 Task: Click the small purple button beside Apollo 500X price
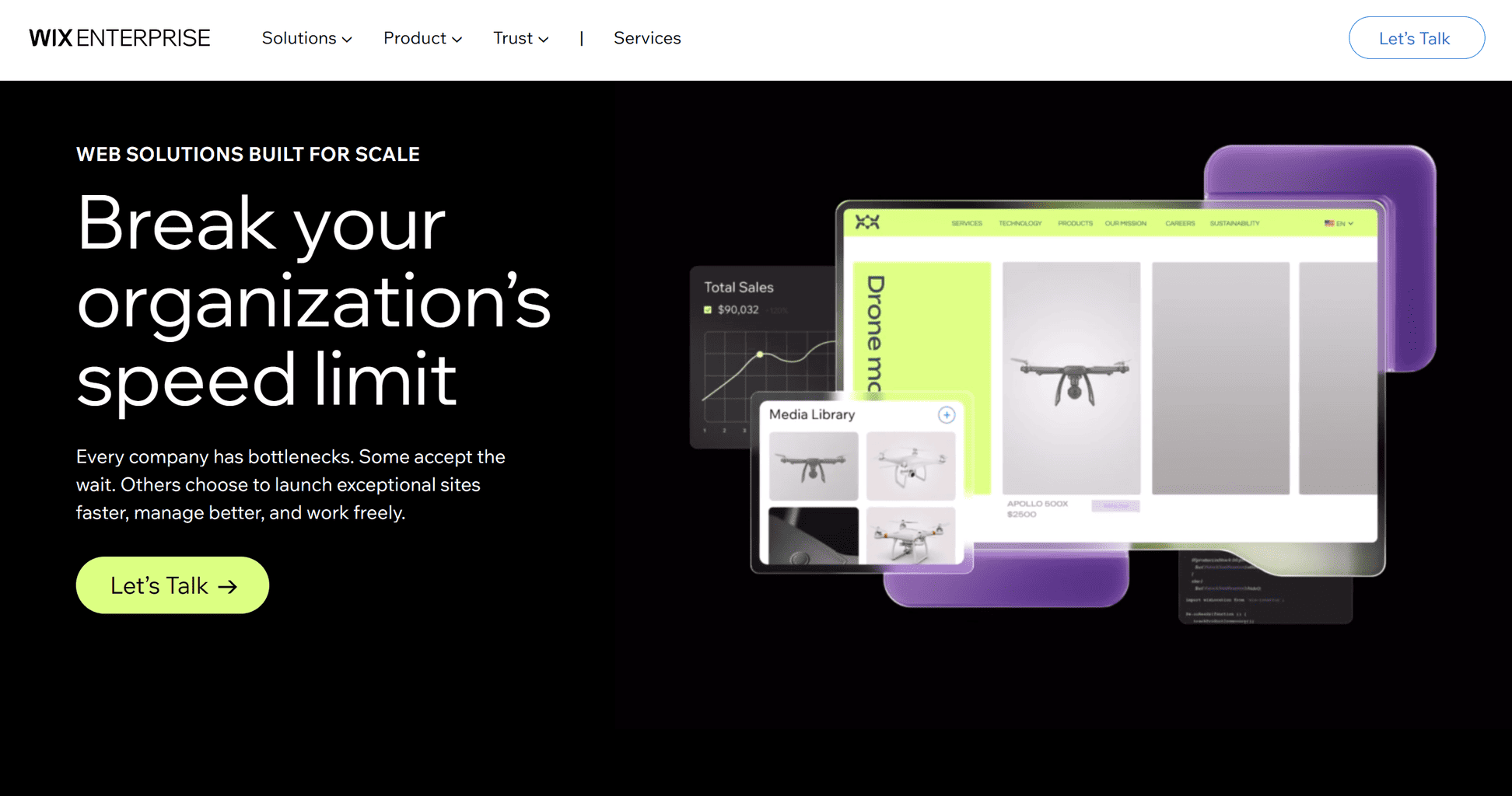coord(1115,506)
